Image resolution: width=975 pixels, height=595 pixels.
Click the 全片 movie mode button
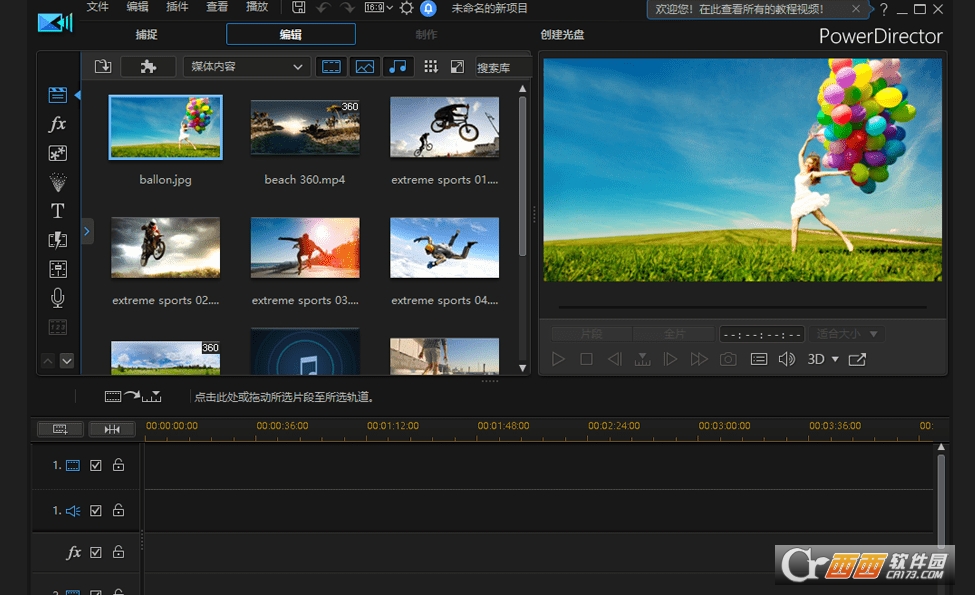674,334
